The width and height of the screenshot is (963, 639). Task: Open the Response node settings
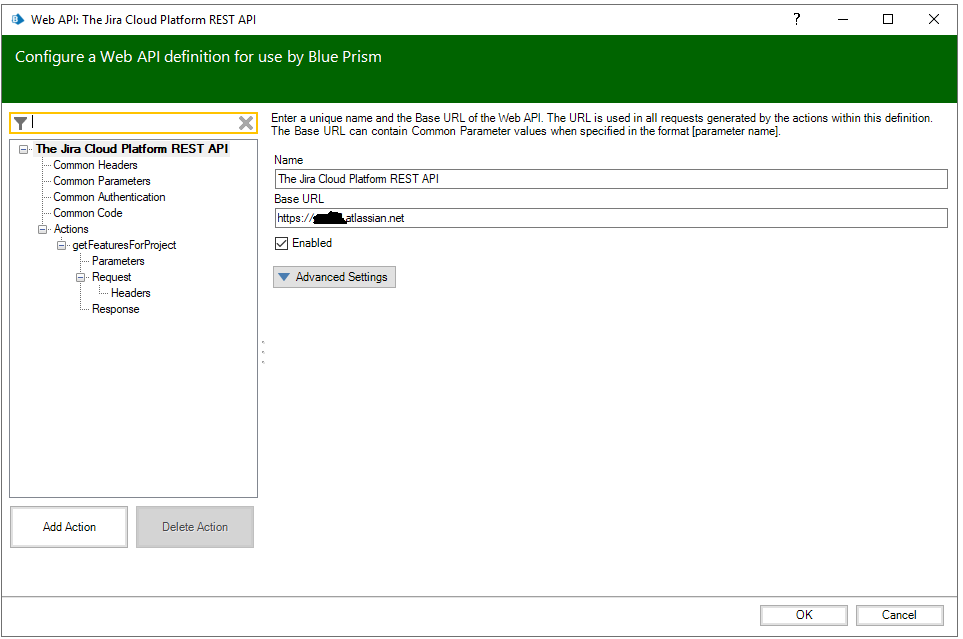115,308
